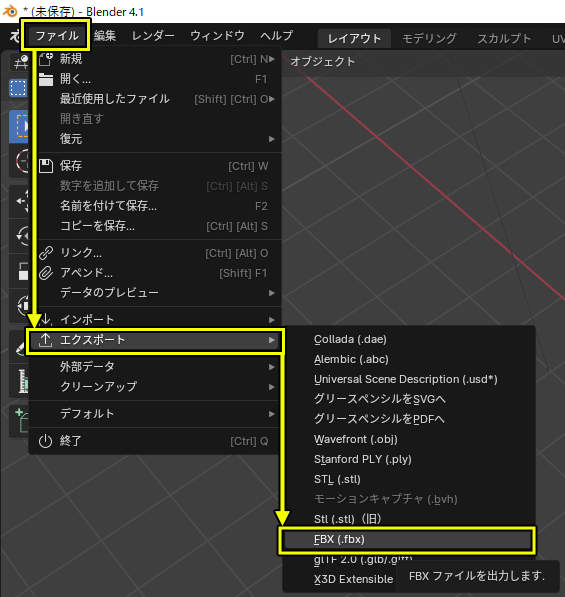Select the Rotate tool icon
The height and width of the screenshot is (597, 565).
click(x=19, y=236)
